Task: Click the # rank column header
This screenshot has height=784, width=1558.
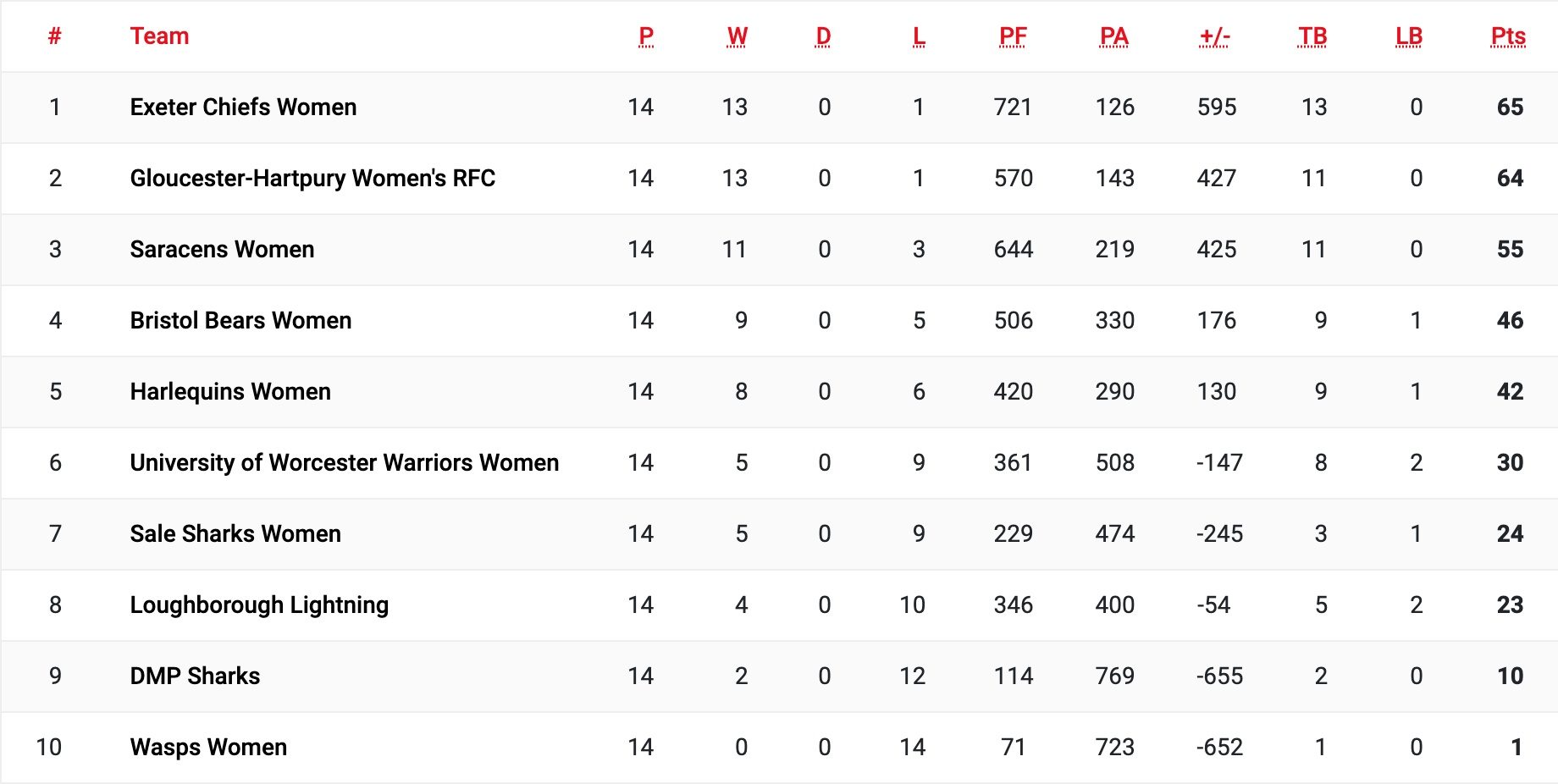Action: [x=55, y=36]
